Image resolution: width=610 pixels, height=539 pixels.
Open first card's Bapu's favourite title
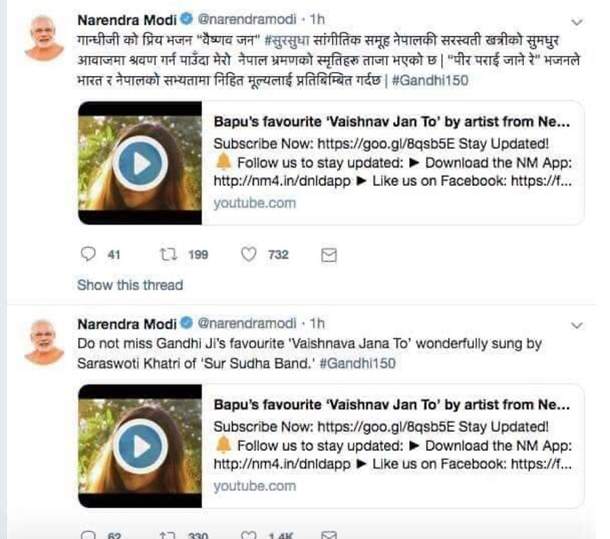(392, 122)
